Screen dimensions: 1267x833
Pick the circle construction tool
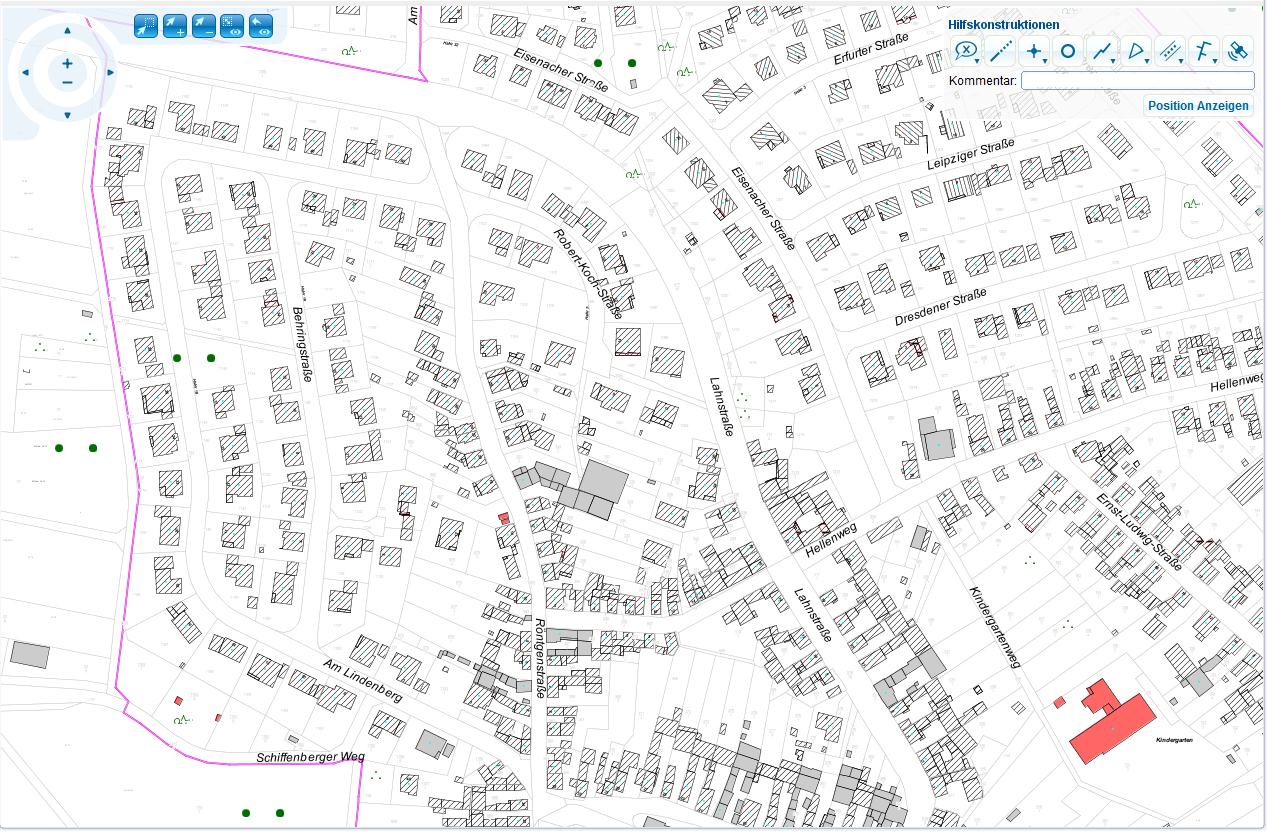pos(1068,51)
